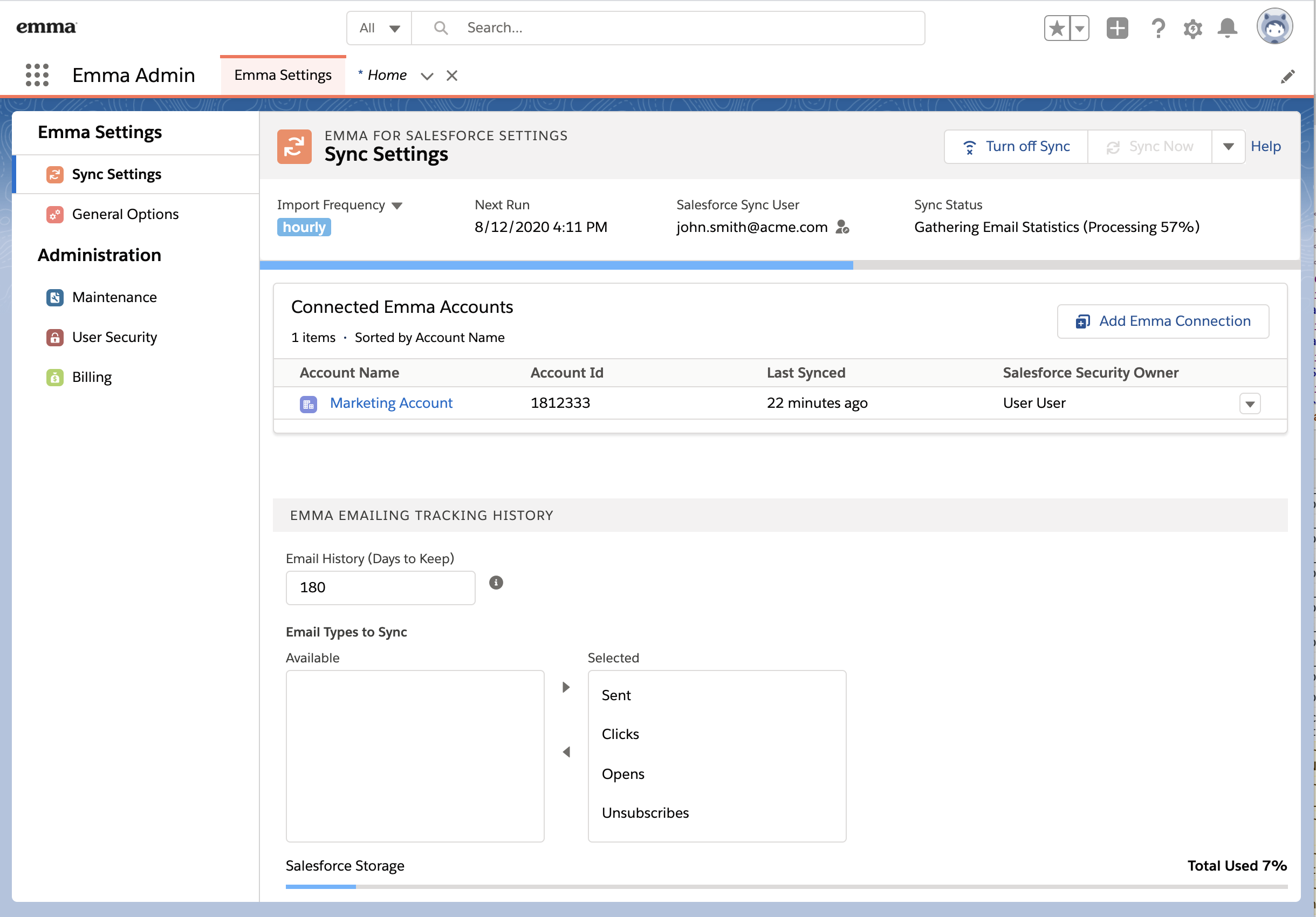Move item to Selected with right arrow
The width and height of the screenshot is (1316, 917).
coord(566,687)
